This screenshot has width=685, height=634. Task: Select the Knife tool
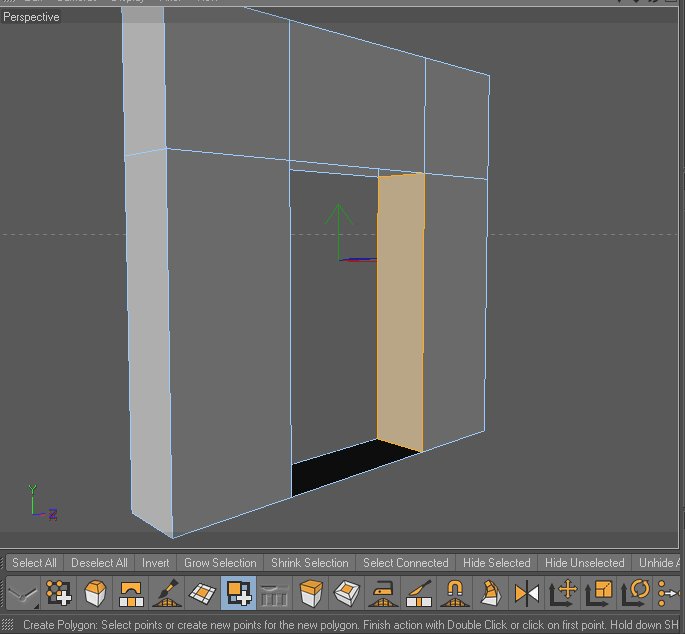click(x=419, y=593)
